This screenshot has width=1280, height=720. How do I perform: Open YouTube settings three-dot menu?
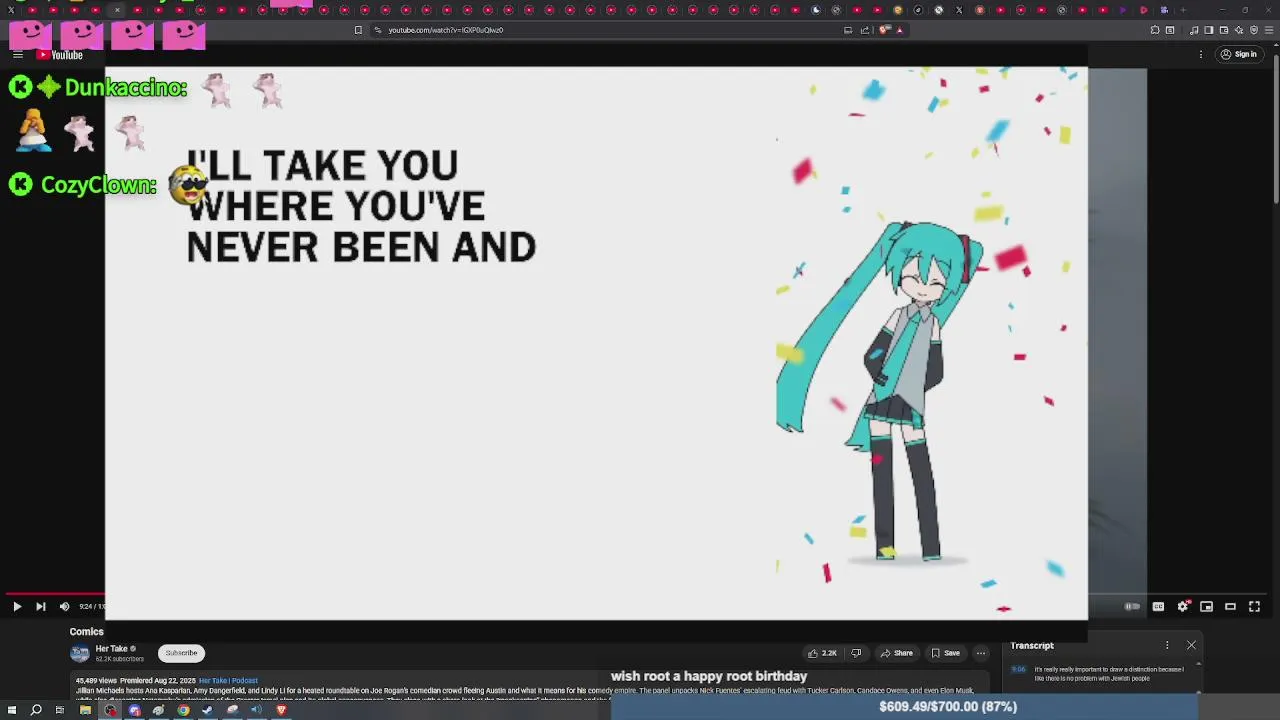(1201, 55)
